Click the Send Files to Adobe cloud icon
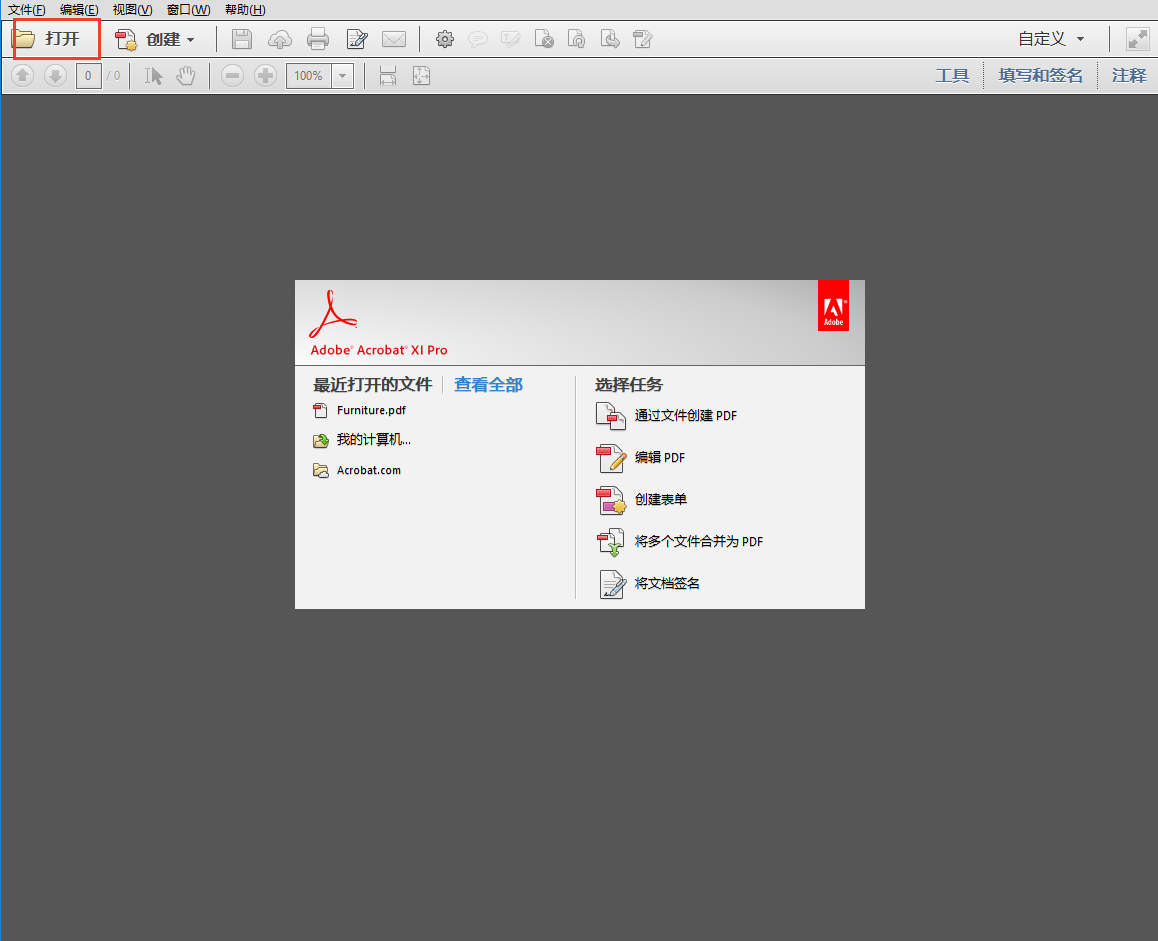1158x941 pixels. (x=279, y=39)
